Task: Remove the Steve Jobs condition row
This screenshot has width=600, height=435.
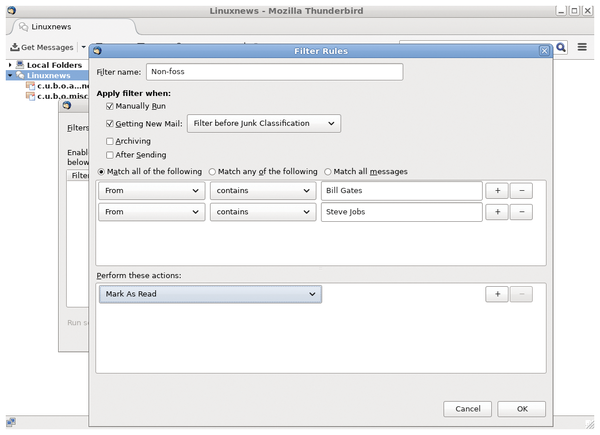Action: (x=521, y=212)
